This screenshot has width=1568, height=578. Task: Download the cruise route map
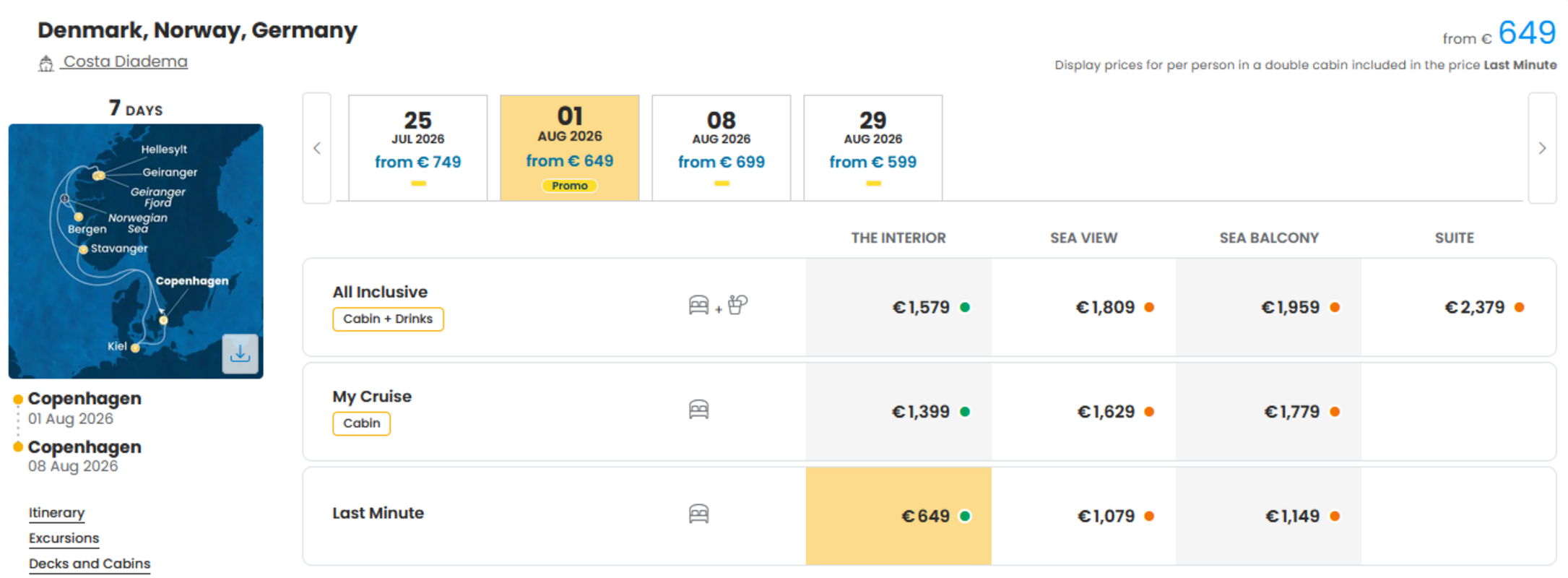pyautogui.click(x=240, y=354)
